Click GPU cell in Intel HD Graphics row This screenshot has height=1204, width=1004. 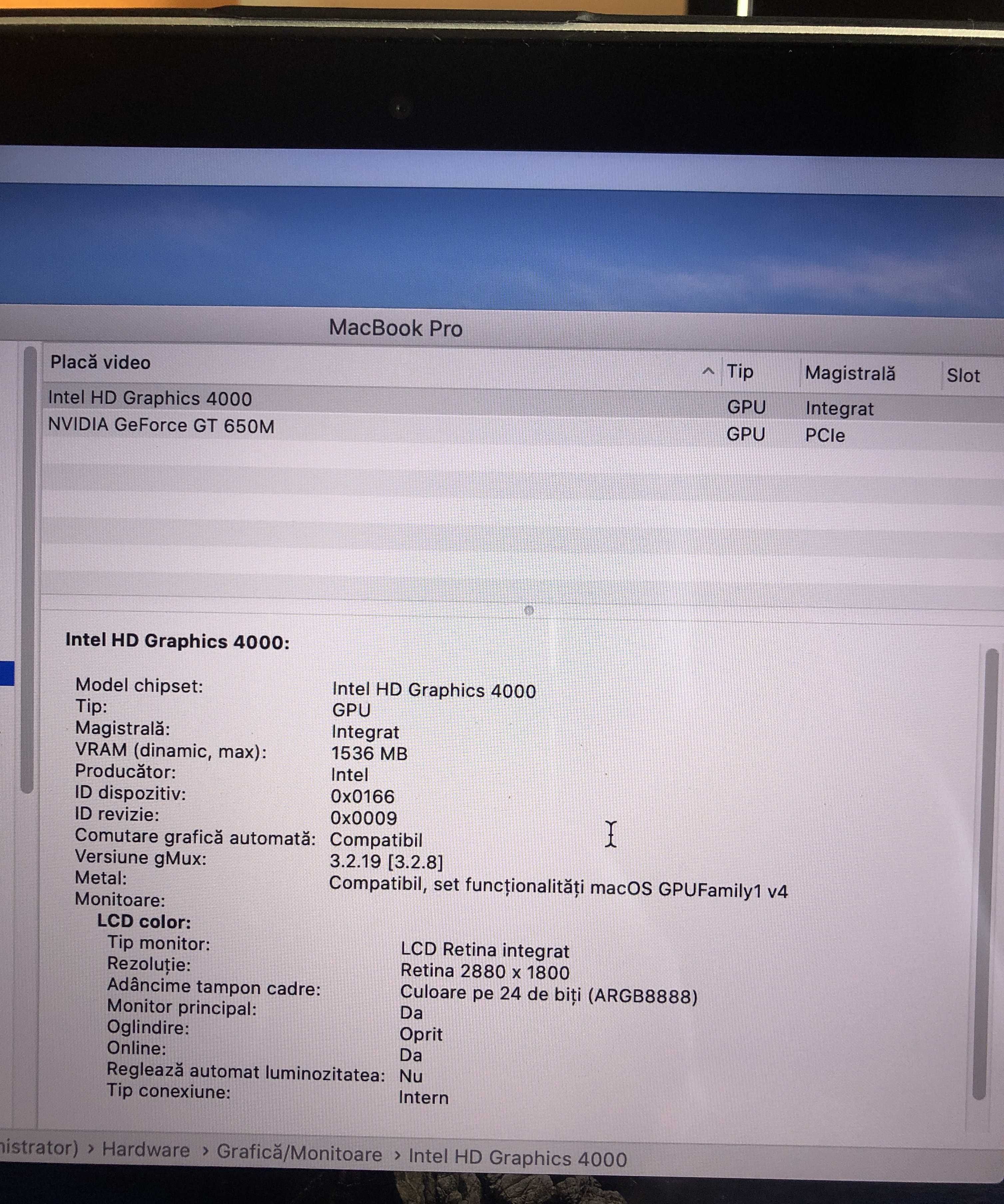tap(746, 407)
